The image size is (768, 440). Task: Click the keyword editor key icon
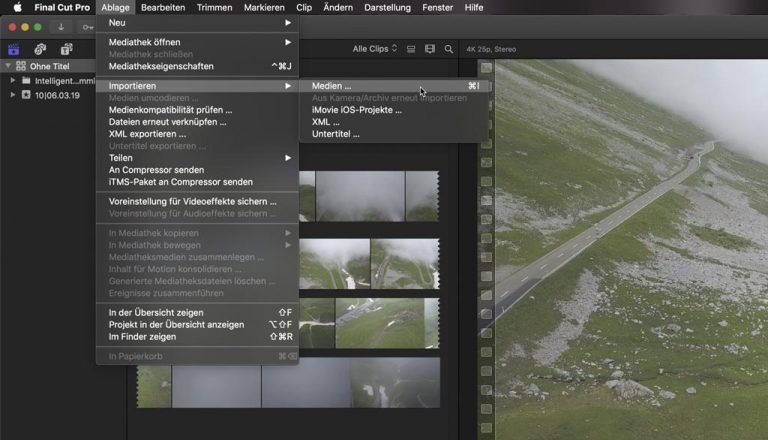click(x=88, y=27)
